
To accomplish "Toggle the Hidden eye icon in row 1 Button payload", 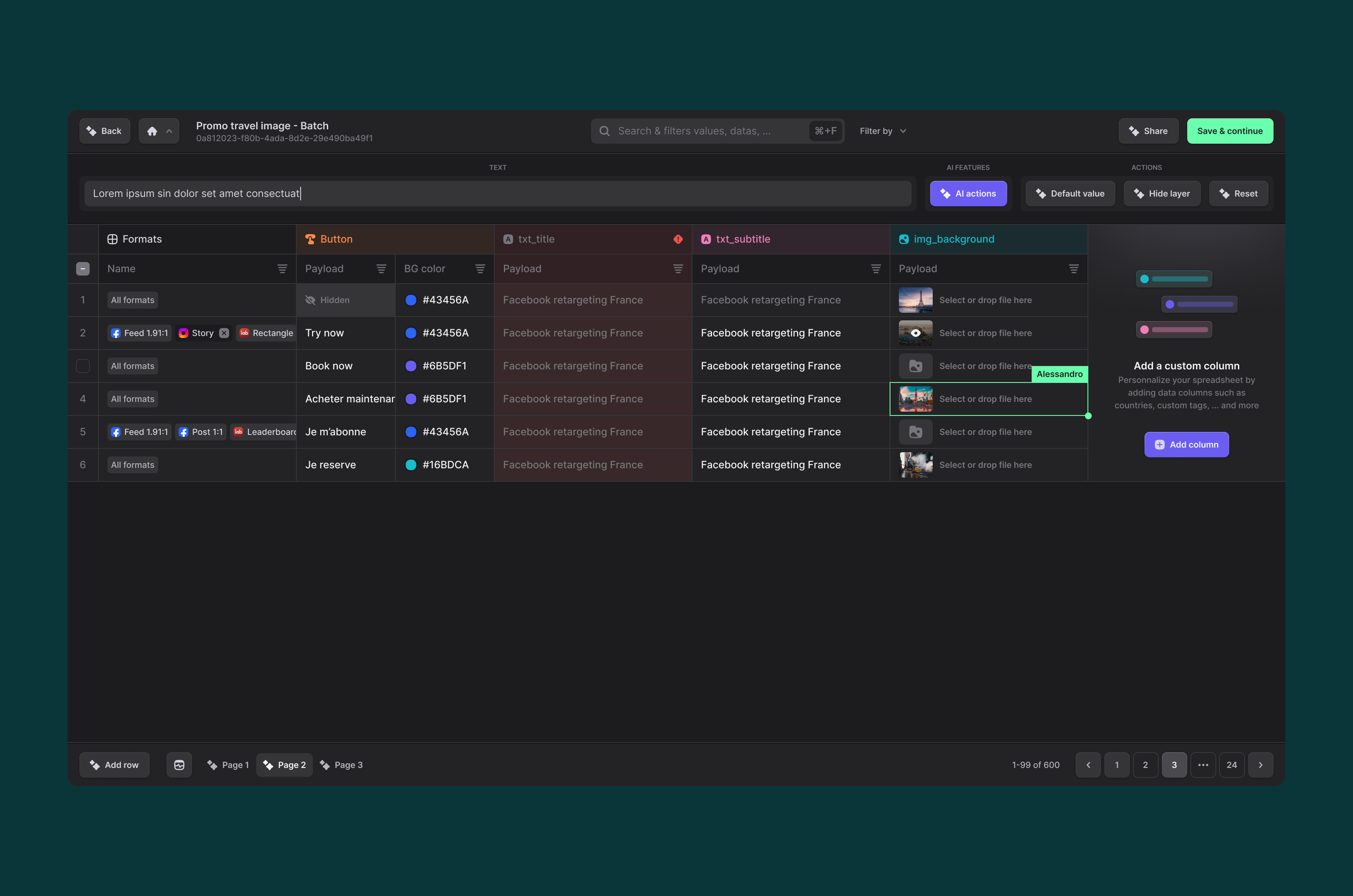I will 310,299.
